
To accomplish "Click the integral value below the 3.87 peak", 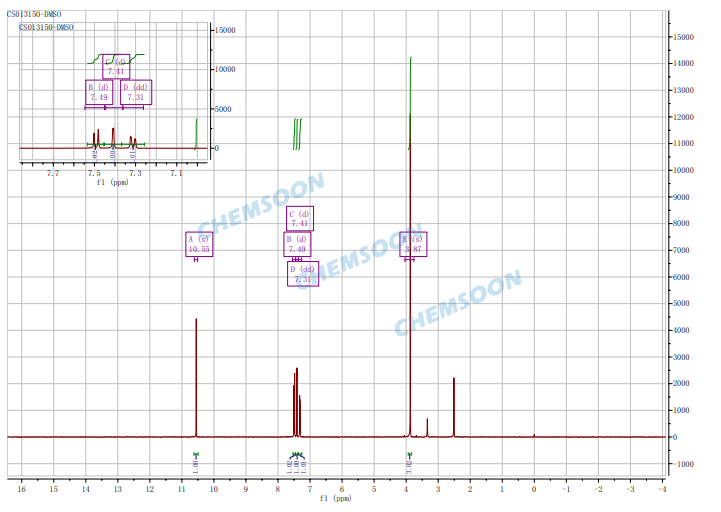I will point(410,465).
